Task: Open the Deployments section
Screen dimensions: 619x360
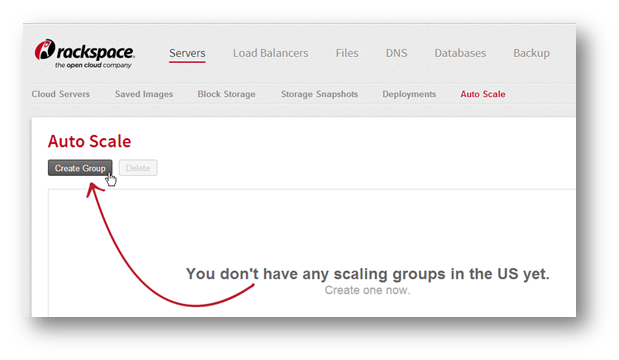Action: tap(409, 94)
